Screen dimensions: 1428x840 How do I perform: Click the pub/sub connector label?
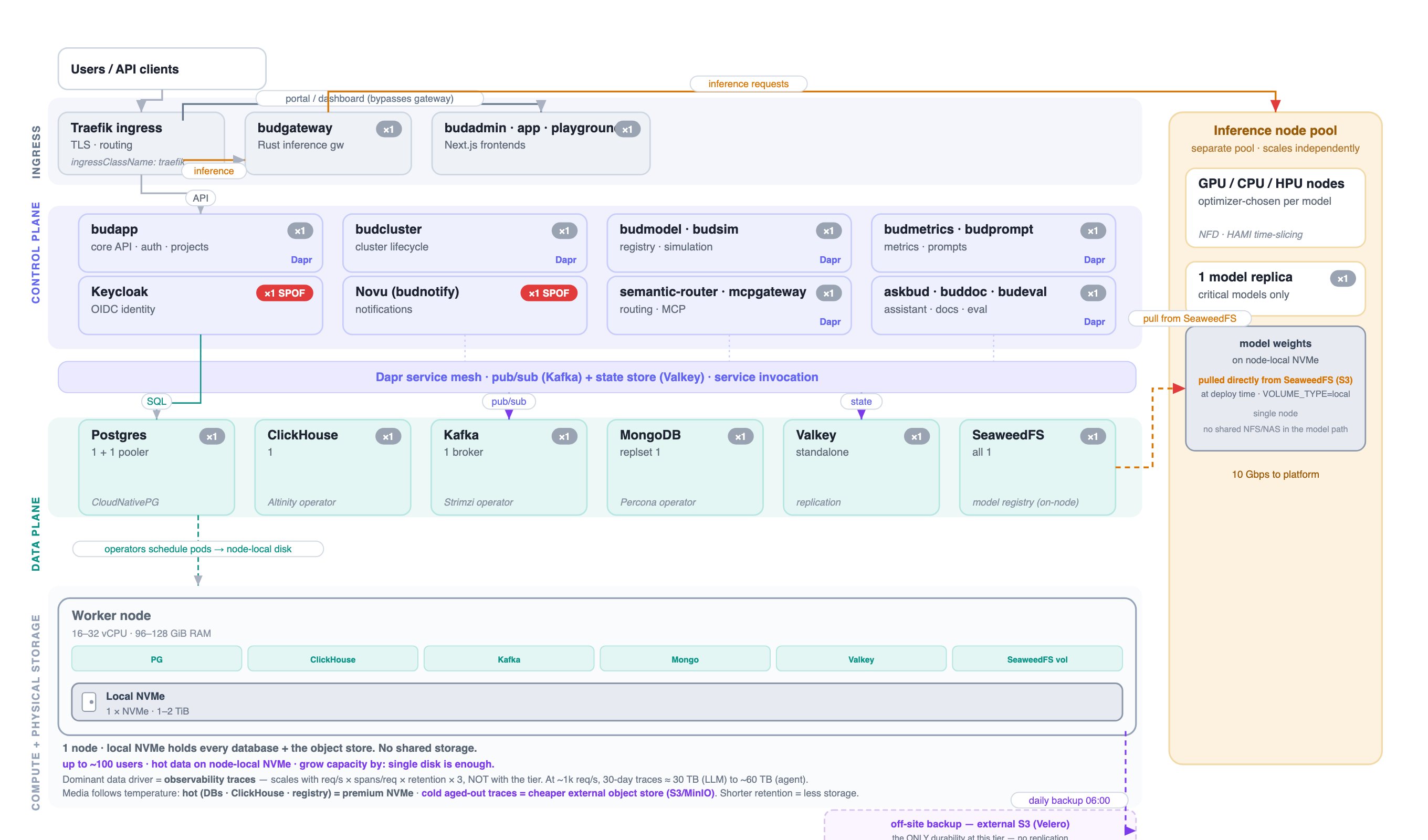509,401
